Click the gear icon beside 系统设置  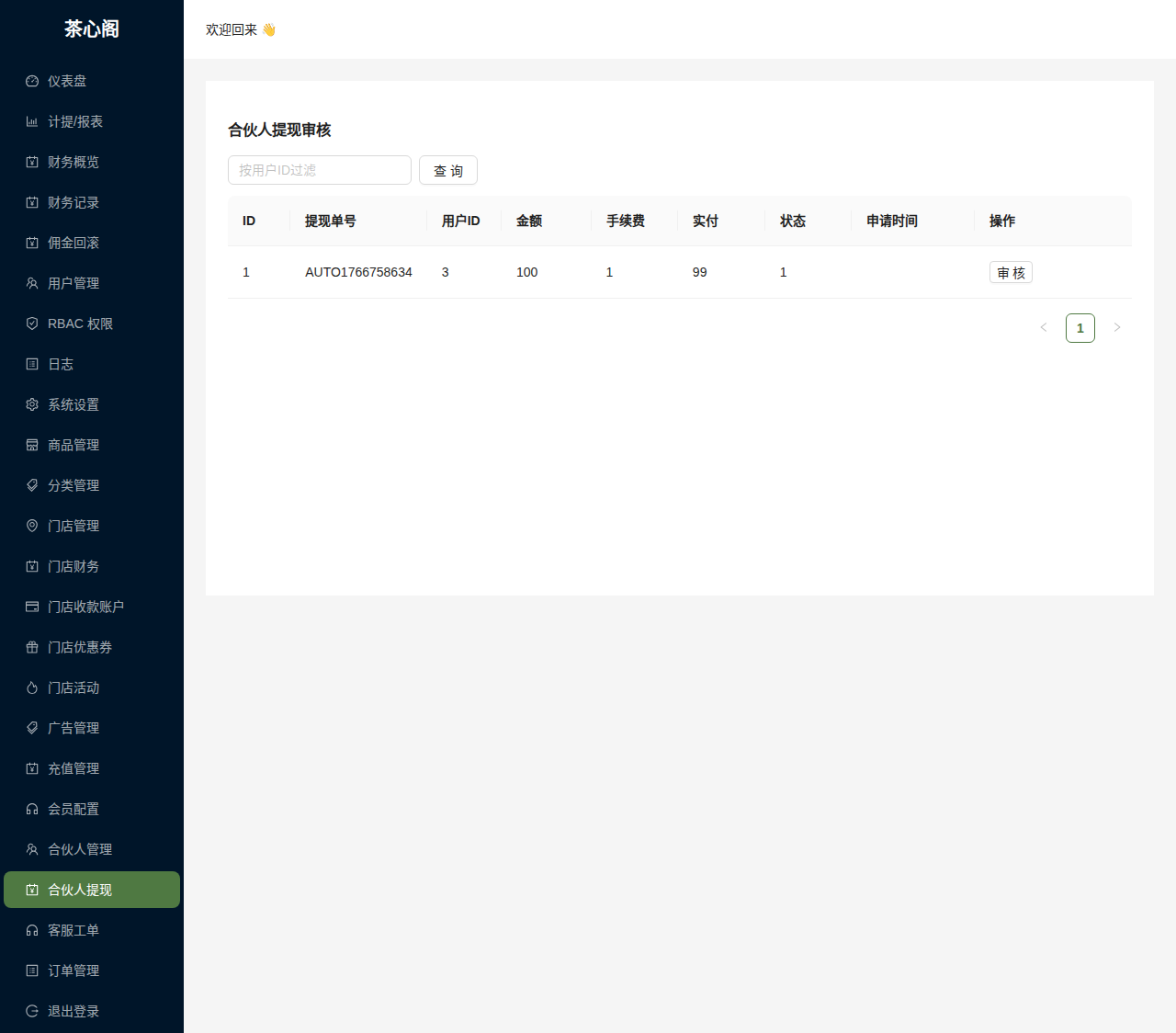click(x=32, y=404)
